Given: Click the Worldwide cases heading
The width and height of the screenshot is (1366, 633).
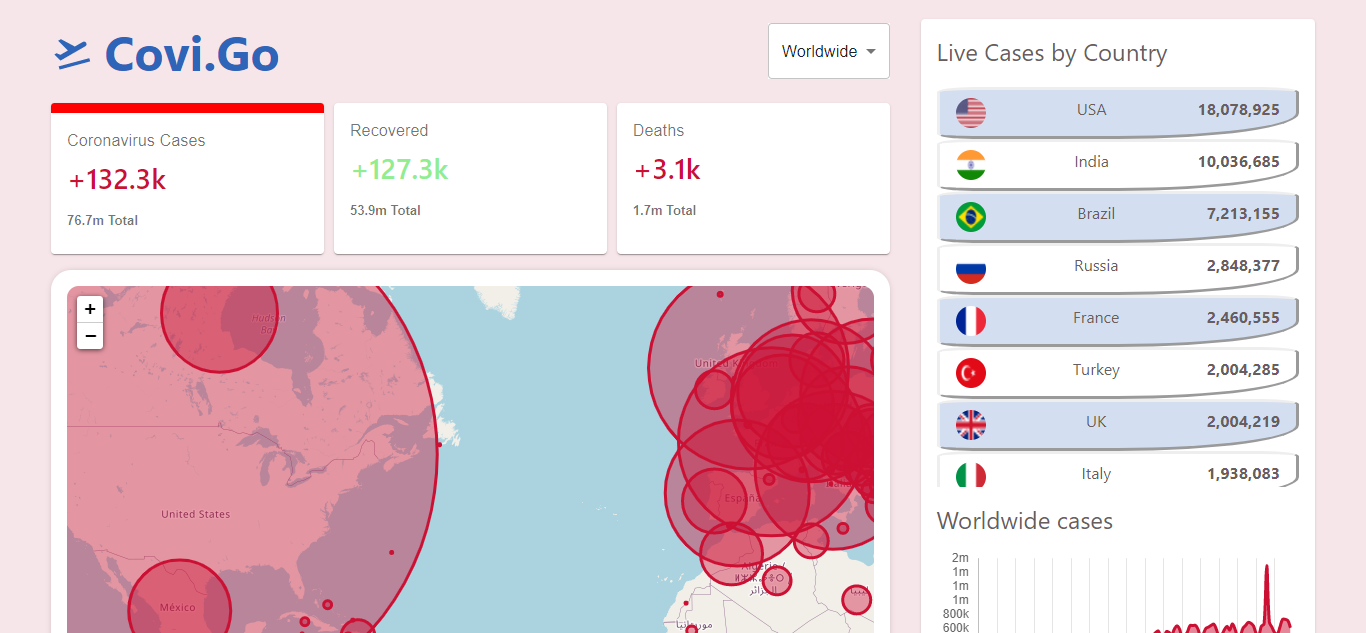Looking at the screenshot, I should (x=1025, y=521).
